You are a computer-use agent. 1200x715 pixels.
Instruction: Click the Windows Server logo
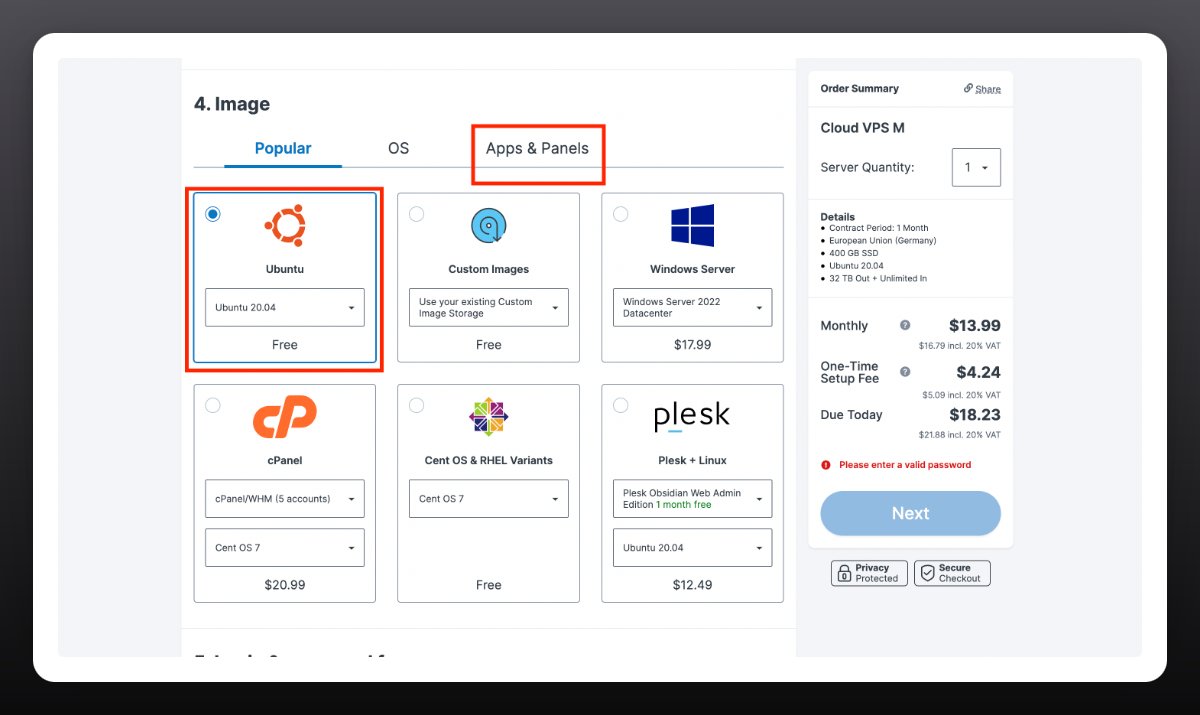[692, 226]
